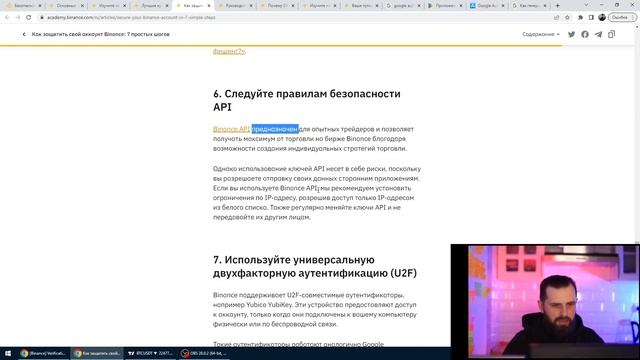640x360 pixels.
Task: Open Как защитить Chrome taskbar window
Action: tap(97, 353)
